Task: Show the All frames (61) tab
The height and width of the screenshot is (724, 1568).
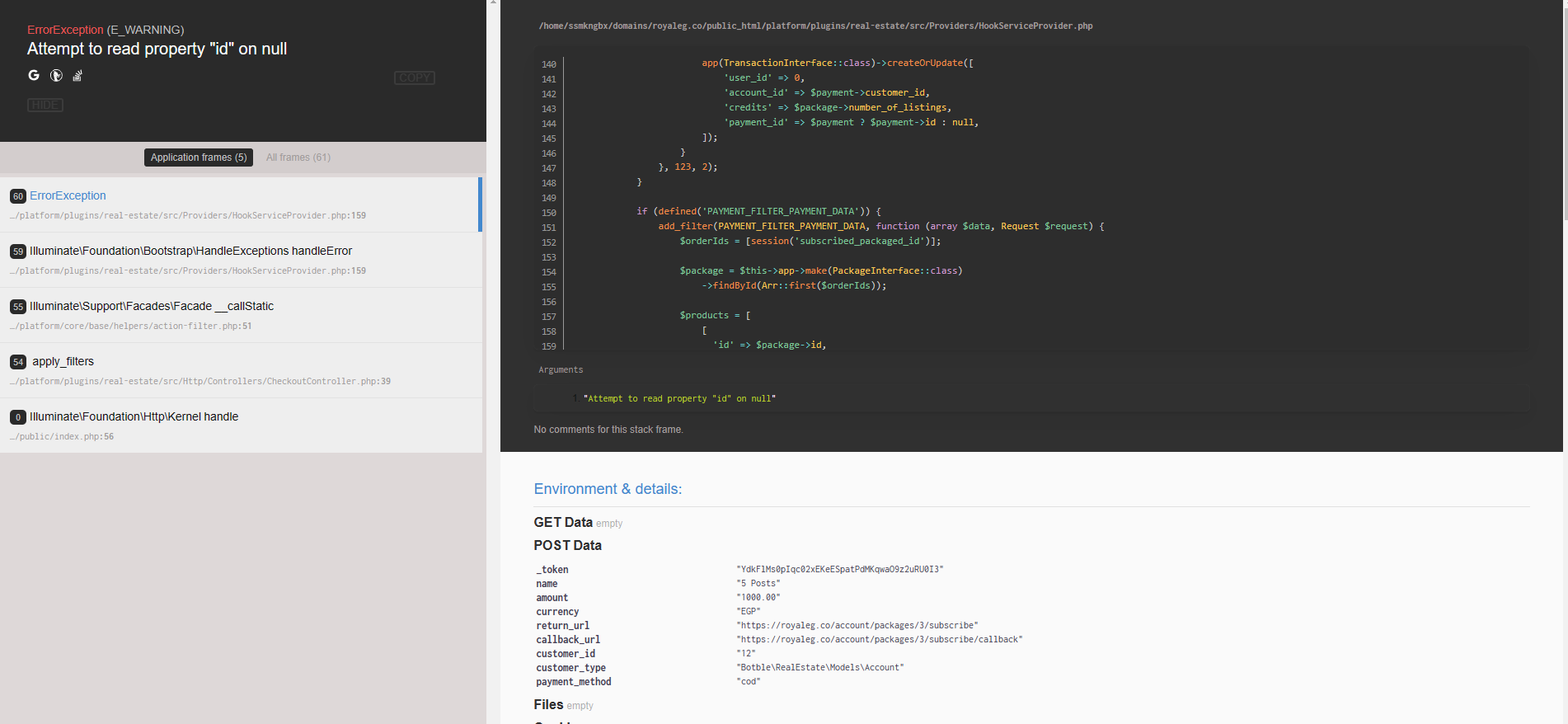Action: 298,157
